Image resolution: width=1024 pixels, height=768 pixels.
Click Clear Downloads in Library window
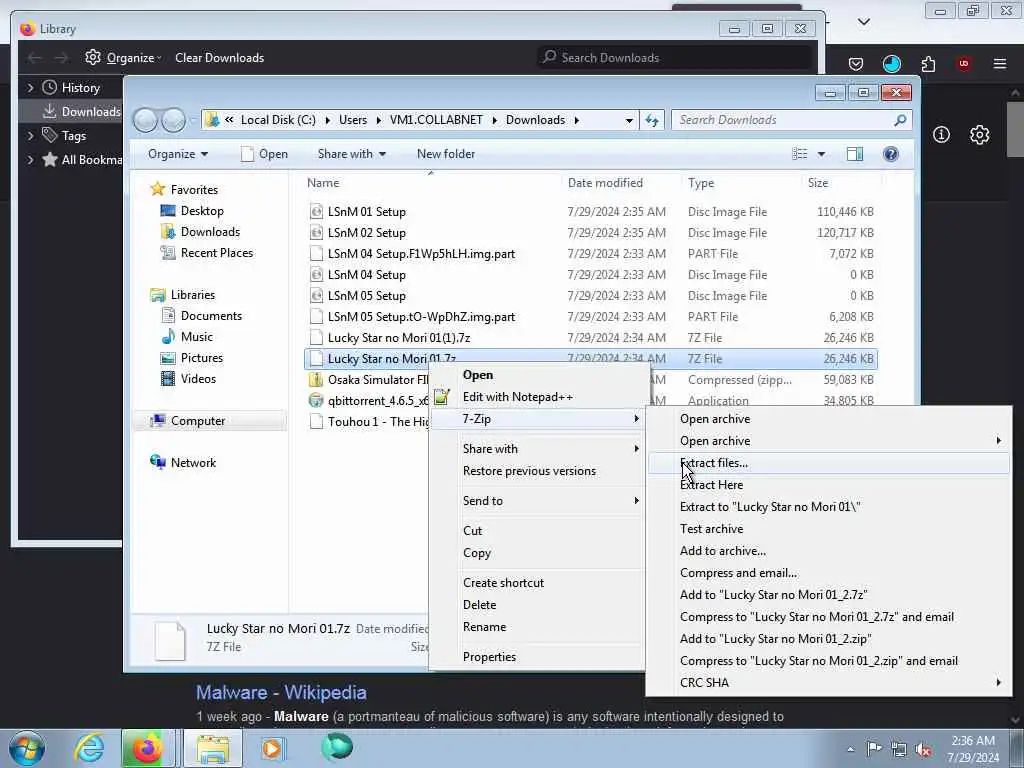tap(219, 57)
